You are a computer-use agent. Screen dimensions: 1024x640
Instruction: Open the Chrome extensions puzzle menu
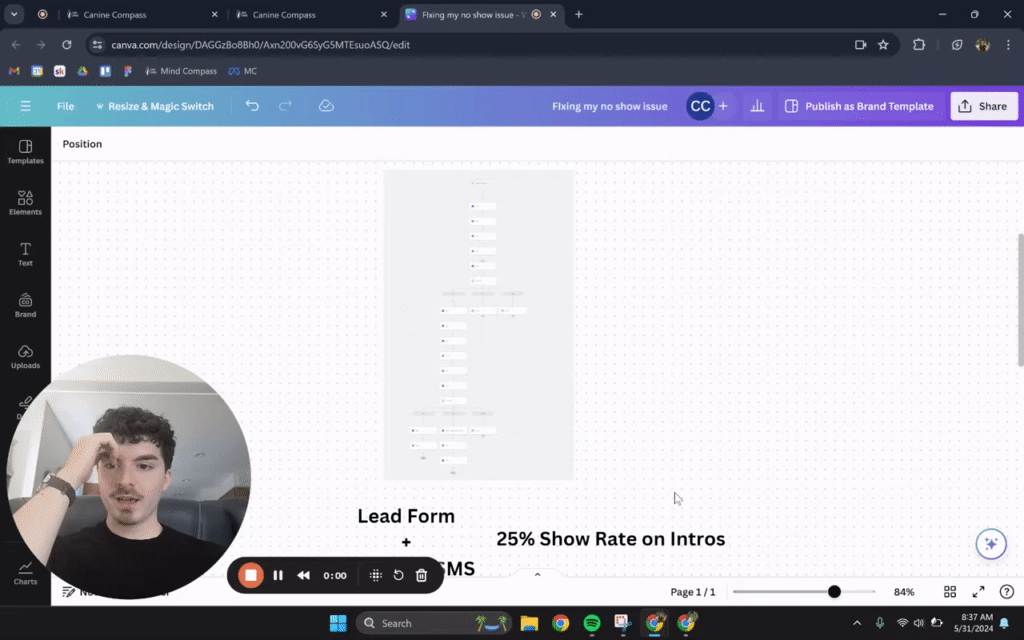[921, 45]
